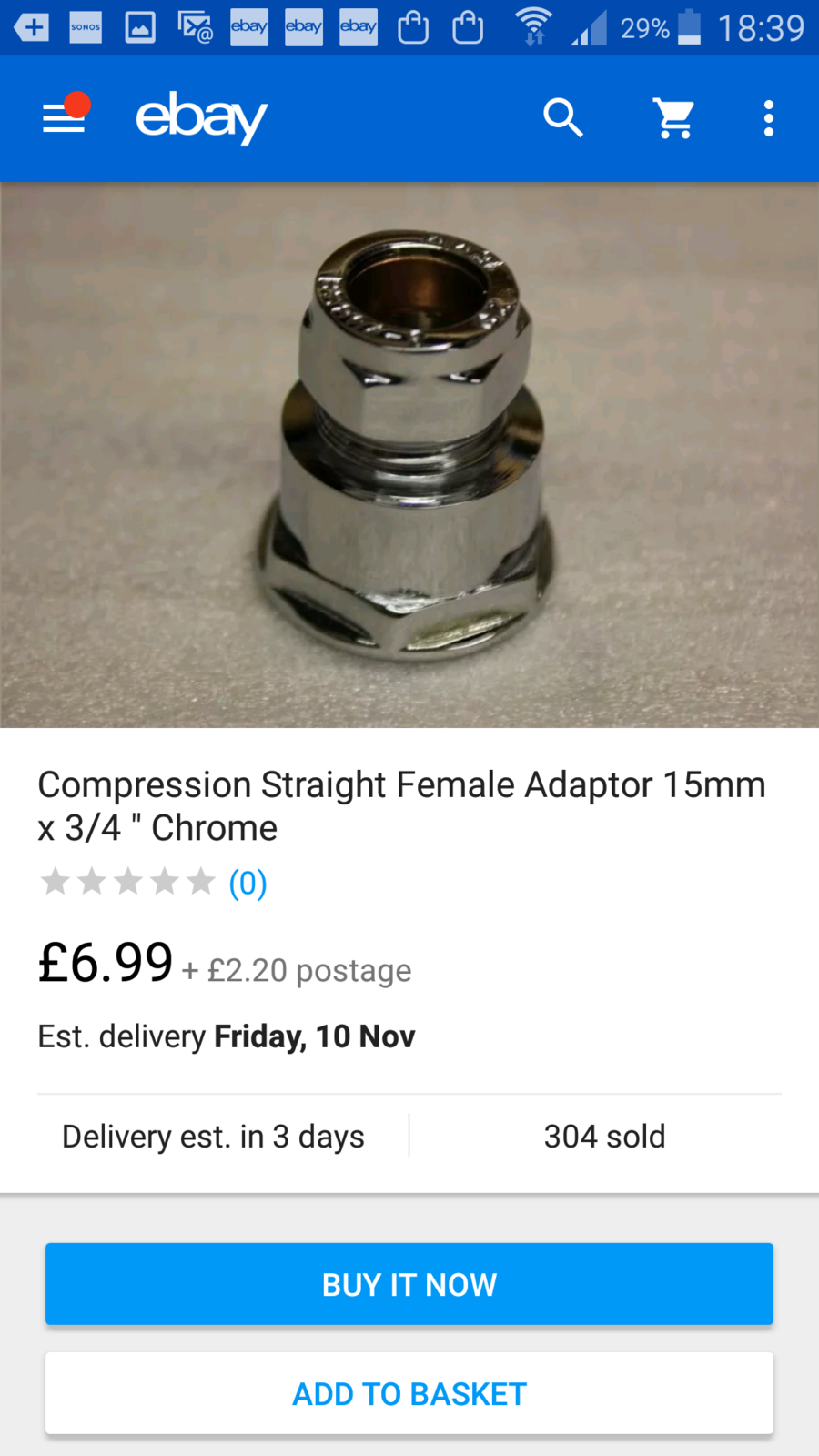This screenshot has width=819, height=1456.
Task: Open the search magnifier icon
Action: point(563,118)
